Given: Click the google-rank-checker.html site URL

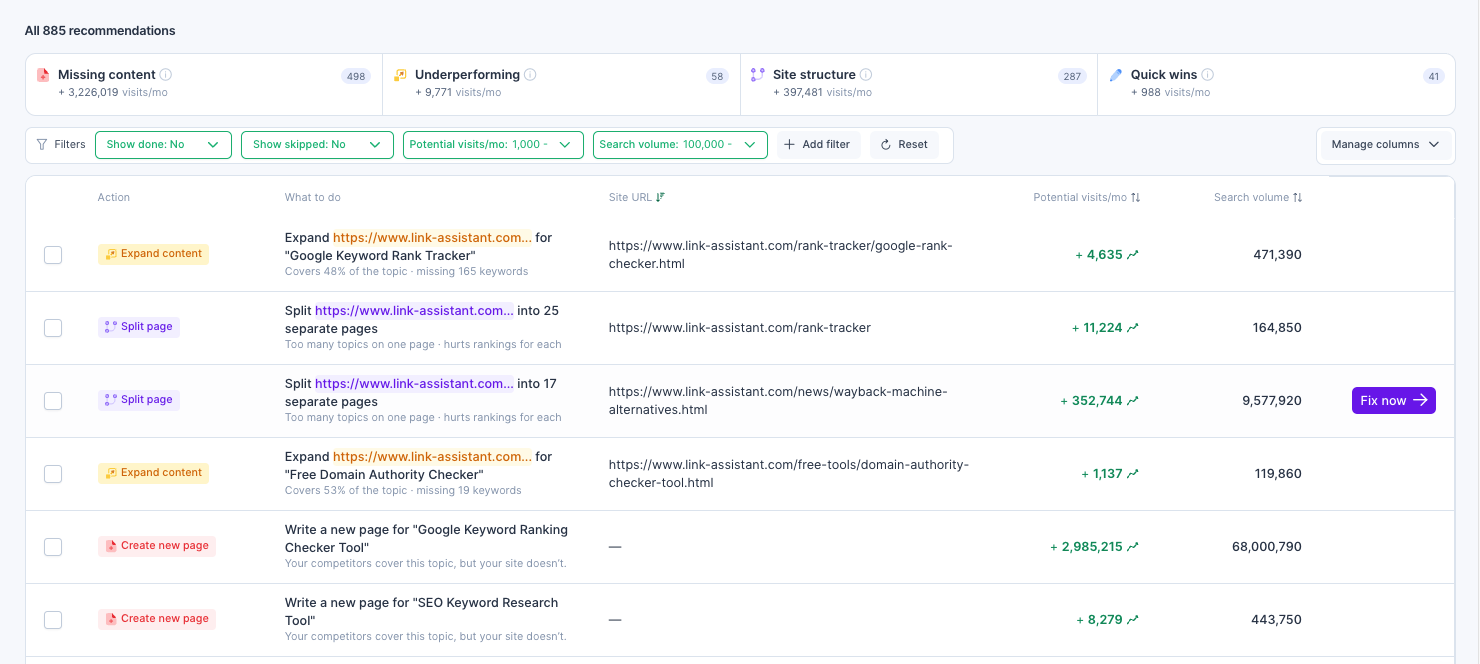Looking at the screenshot, I should point(781,255).
